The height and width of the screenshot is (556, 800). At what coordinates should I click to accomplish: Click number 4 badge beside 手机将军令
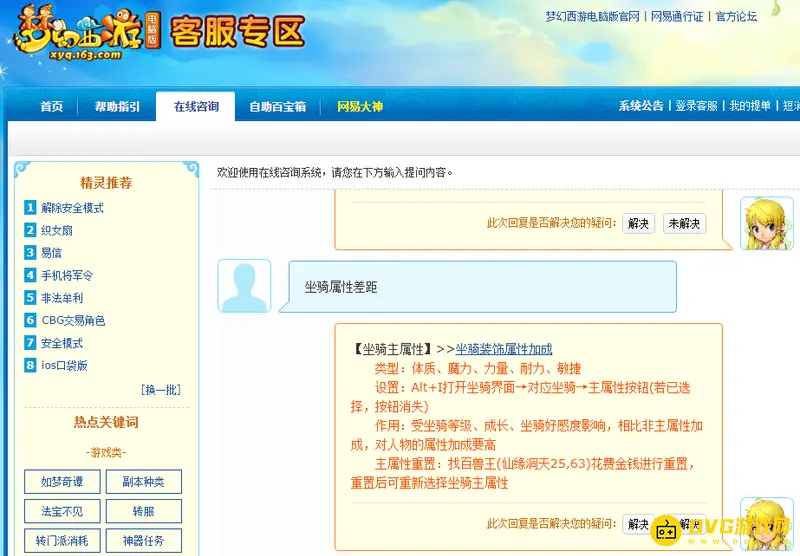[x=30, y=275]
